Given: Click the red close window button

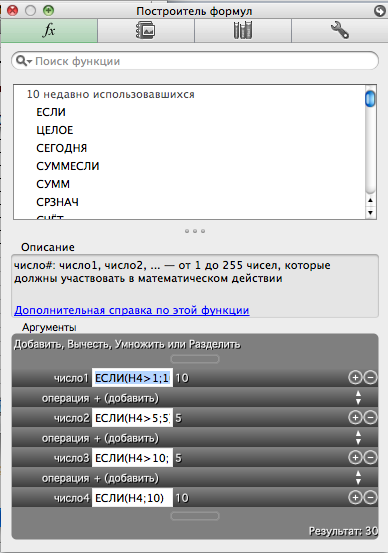Looking at the screenshot, I should [x=13, y=11].
